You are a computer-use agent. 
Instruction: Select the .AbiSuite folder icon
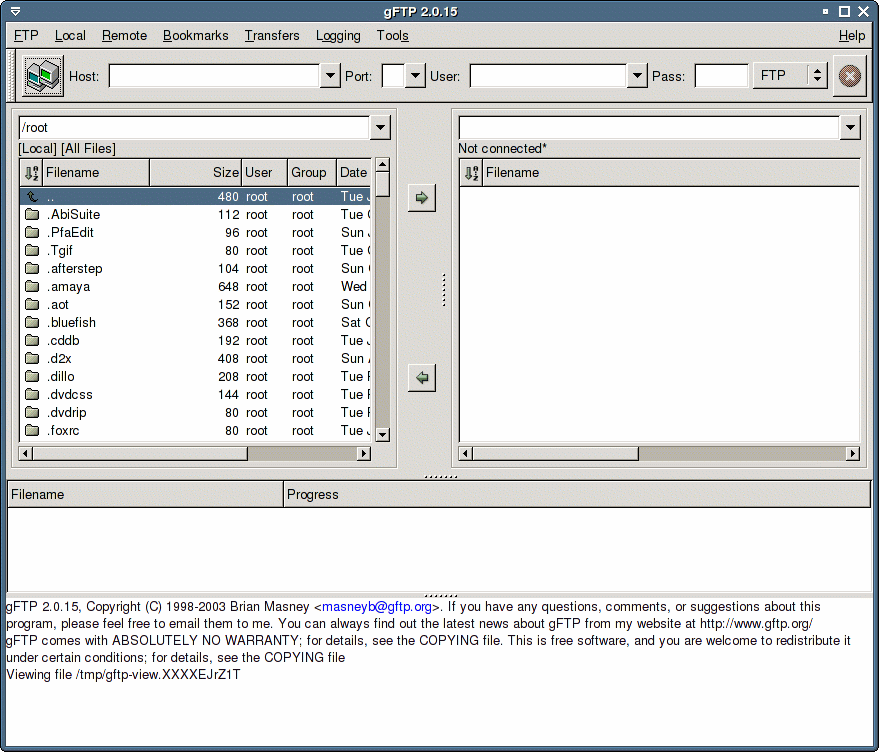(x=32, y=215)
